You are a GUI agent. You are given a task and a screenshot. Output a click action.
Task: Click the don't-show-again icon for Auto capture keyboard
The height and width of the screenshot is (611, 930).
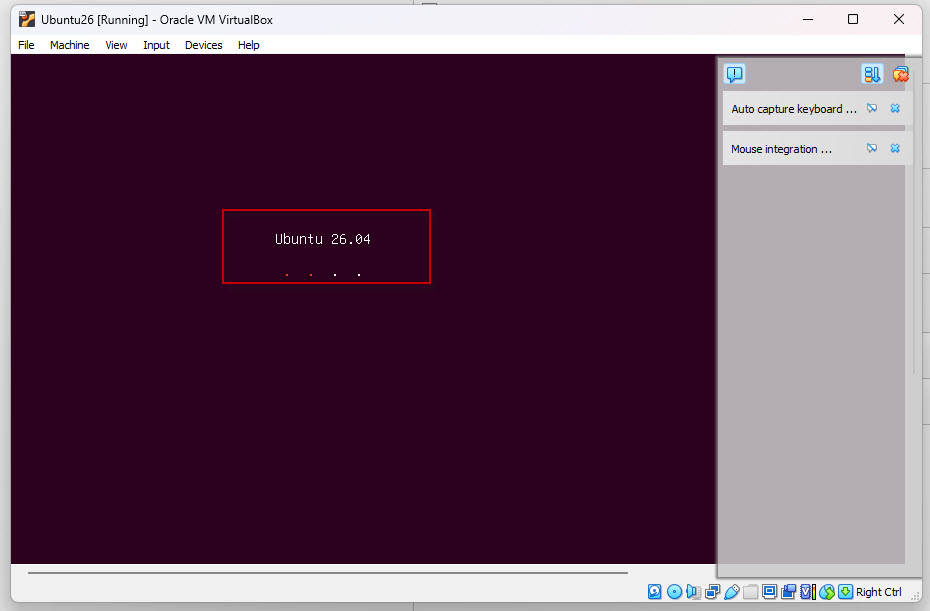click(872, 108)
